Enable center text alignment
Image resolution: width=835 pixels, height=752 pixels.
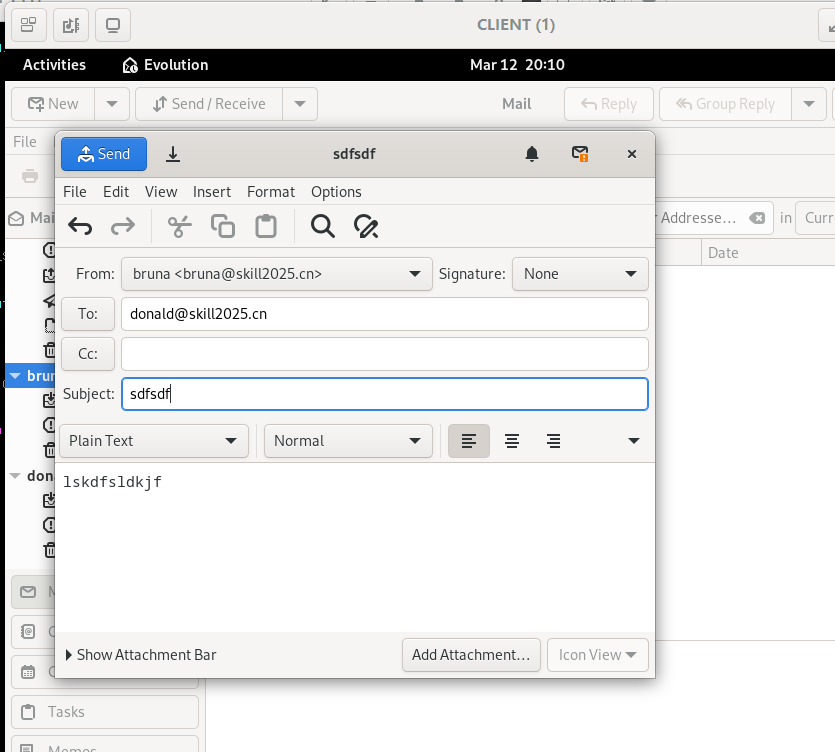pyautogui.click(x=512, y=441)
